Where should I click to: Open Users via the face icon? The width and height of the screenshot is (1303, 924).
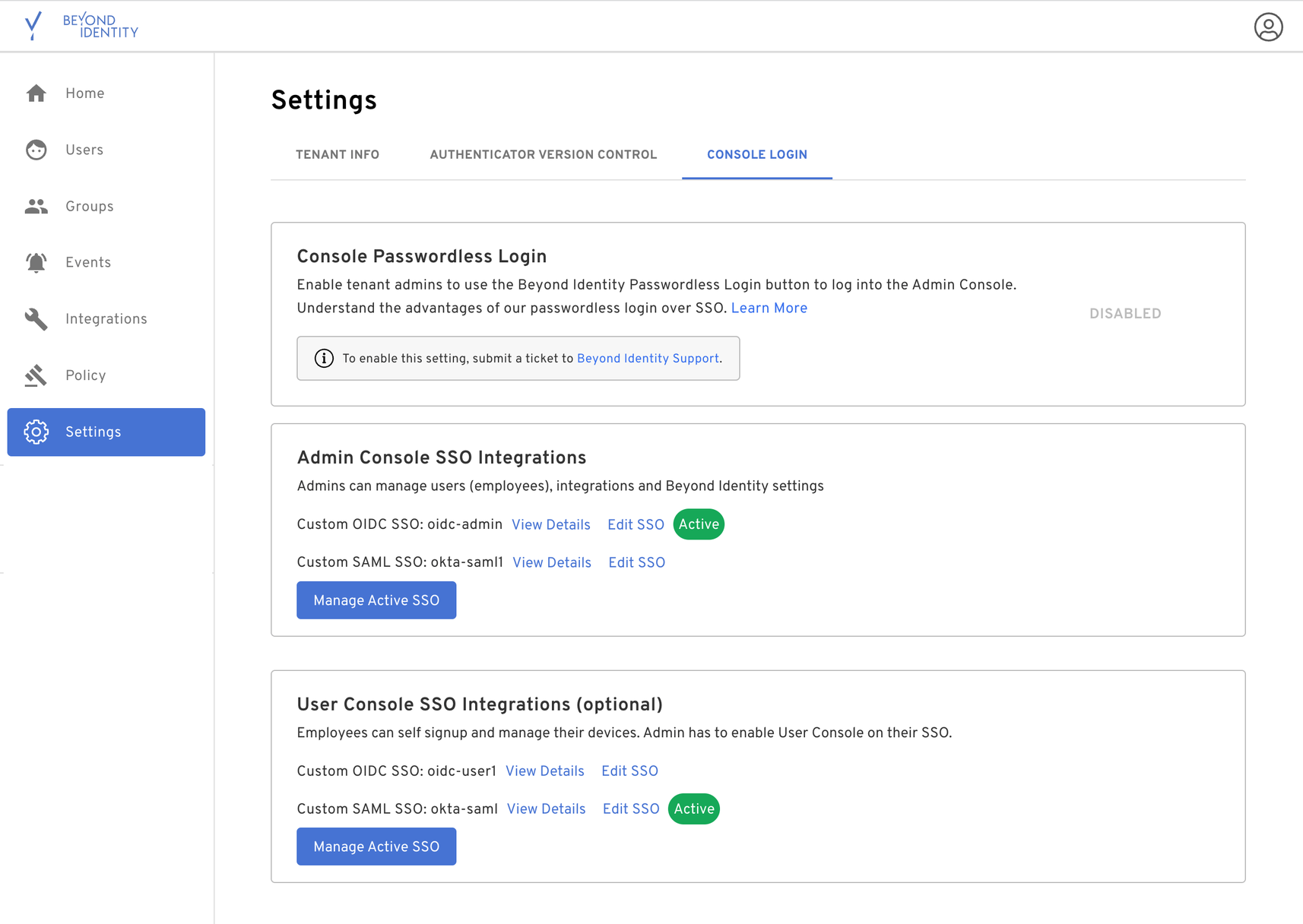click(x=36, y=150)
